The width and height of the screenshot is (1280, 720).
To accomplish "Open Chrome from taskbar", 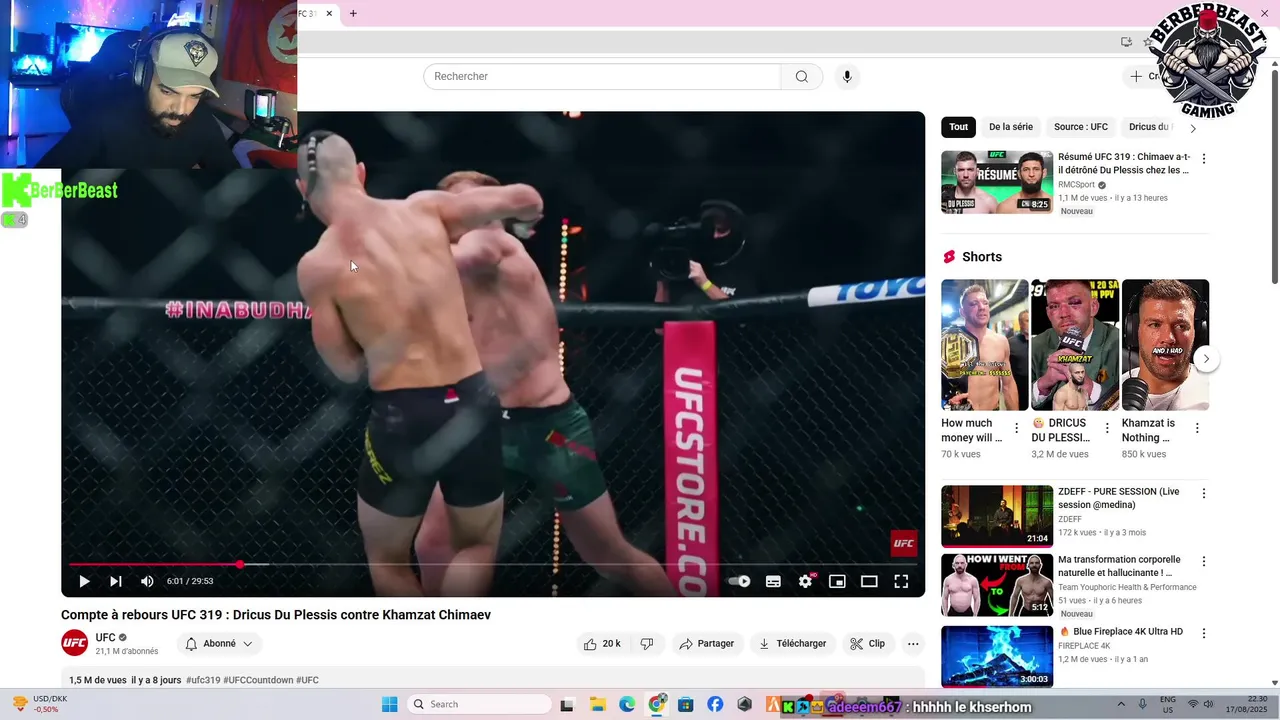I will [657, 704].
